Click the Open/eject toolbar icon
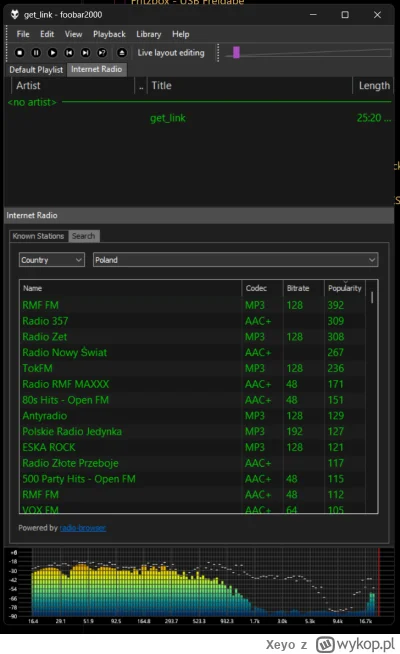400x654 pixels. (x=121, y=53)
